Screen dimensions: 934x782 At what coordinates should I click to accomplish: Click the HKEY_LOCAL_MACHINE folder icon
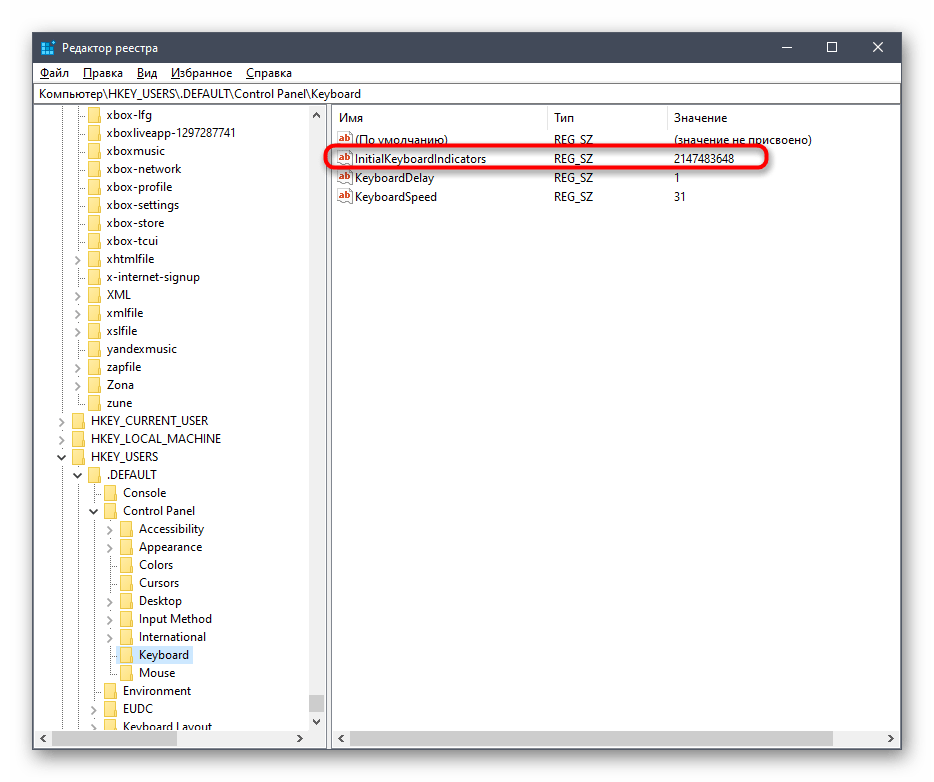click(78, 439)
